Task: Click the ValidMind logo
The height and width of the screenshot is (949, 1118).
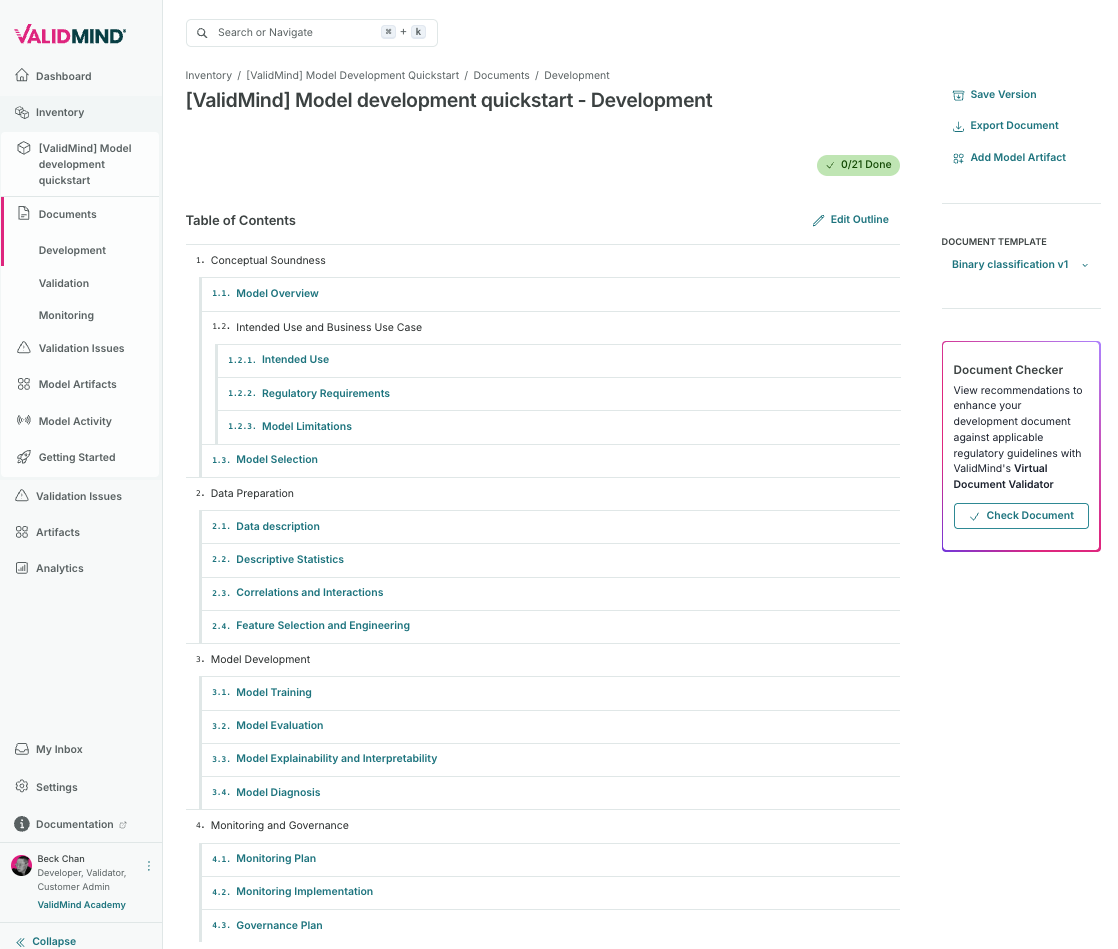Action: click(70, 34)
